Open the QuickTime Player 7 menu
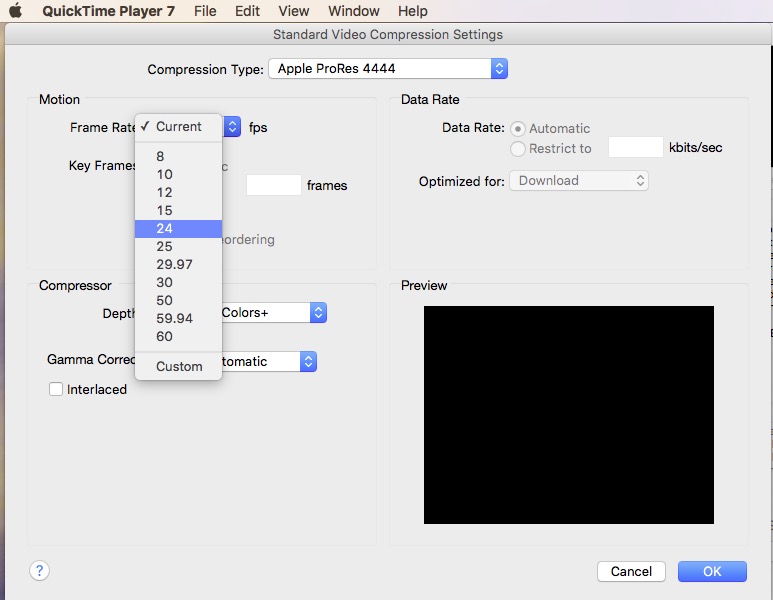The height and width of the screenshot is (600, 773). point(108,11)
